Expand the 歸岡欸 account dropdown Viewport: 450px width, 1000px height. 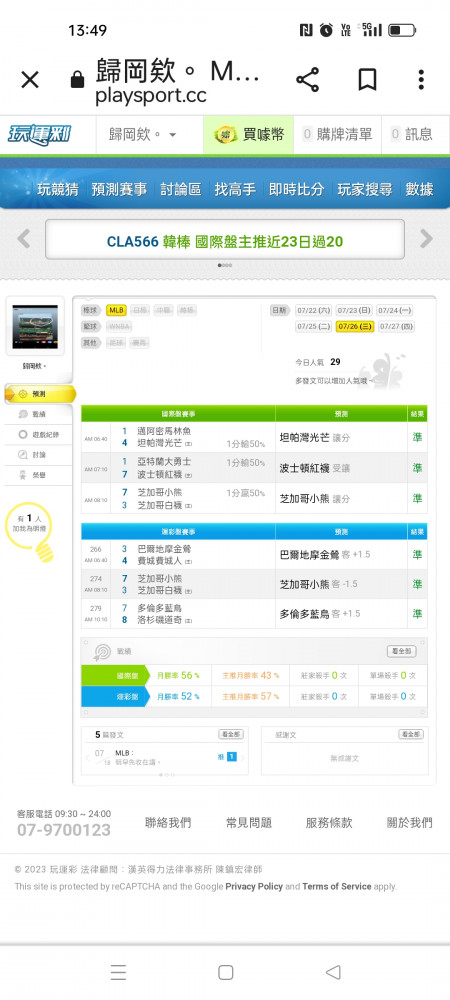(x=143, y=135)
